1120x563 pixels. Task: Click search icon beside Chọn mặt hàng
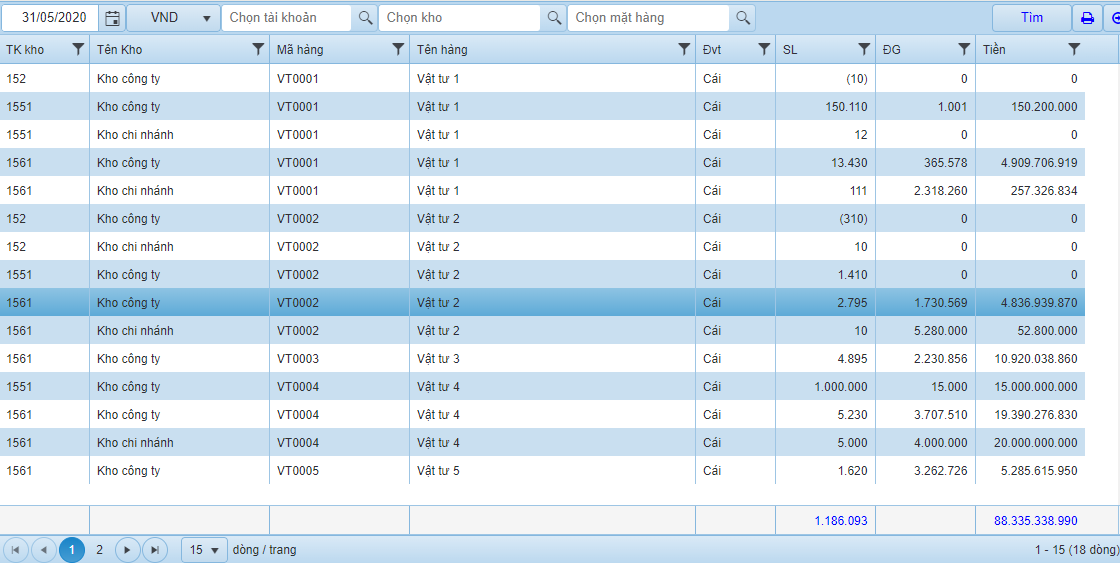pyautogui.click(x=742, y=18)
